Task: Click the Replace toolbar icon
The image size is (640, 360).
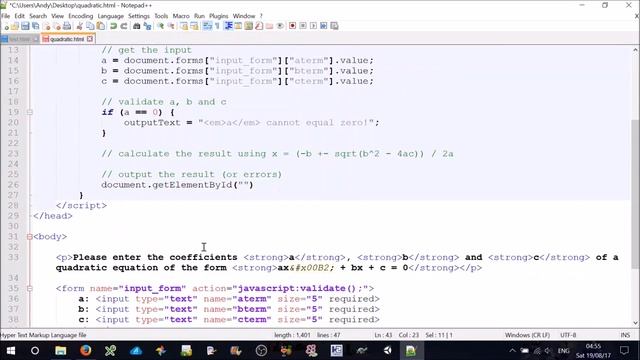Action: (147, 26)
